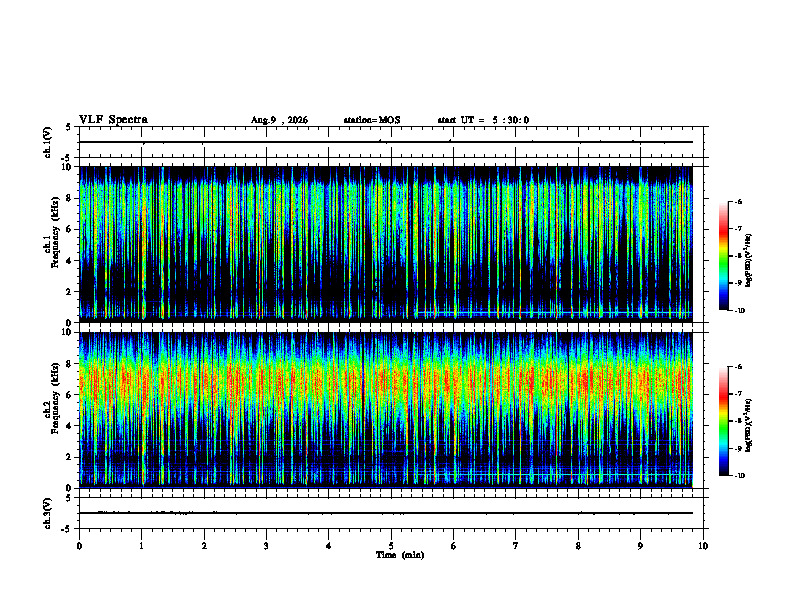This screenshot has height=612, width=792.
Task: Select the "start UT = 5:30:0" label
Action: [x=483, y=120]
